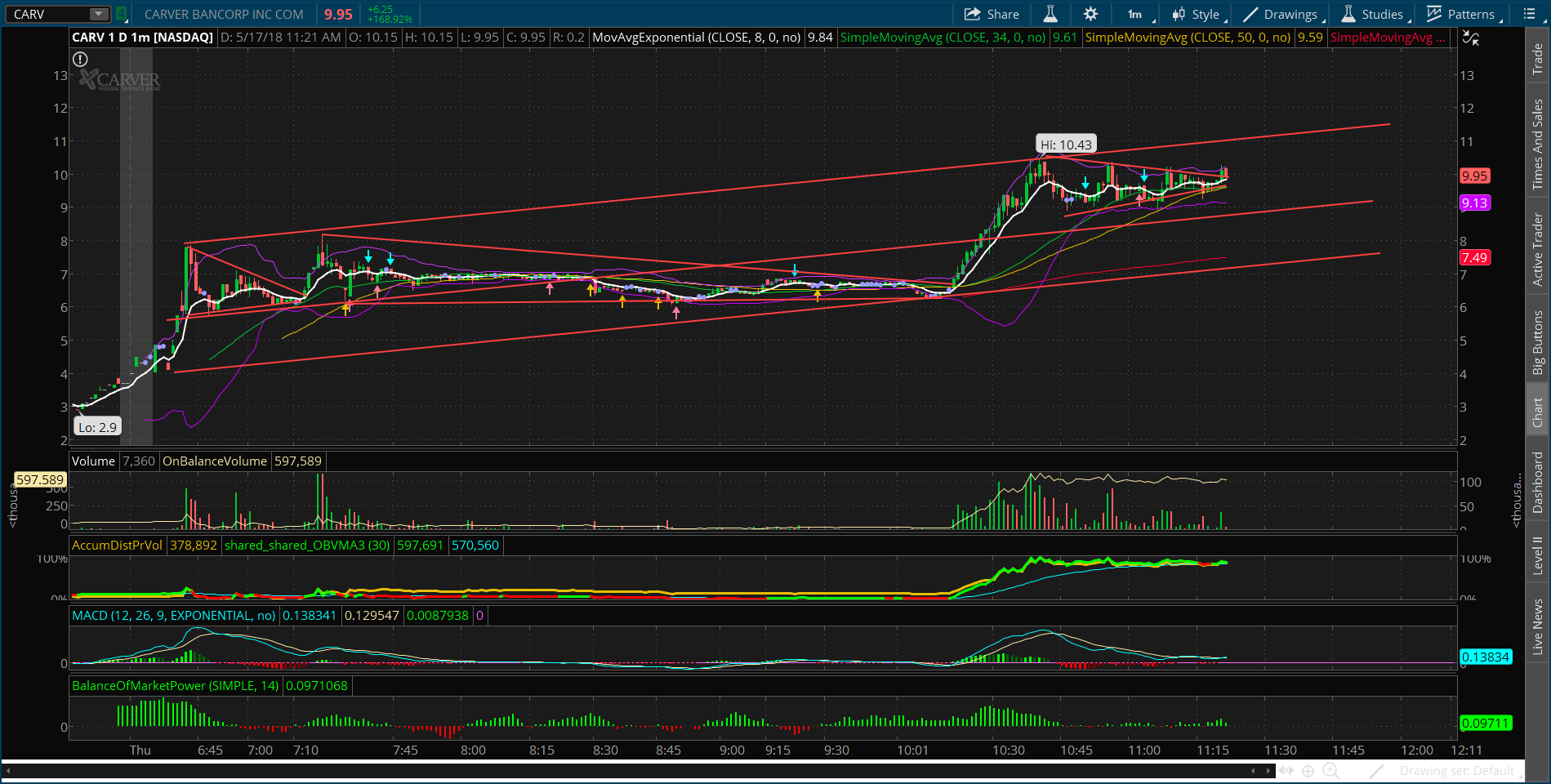Select the line drawing tool icon
1551x784 pixels.
click(x=1376, y=770)
